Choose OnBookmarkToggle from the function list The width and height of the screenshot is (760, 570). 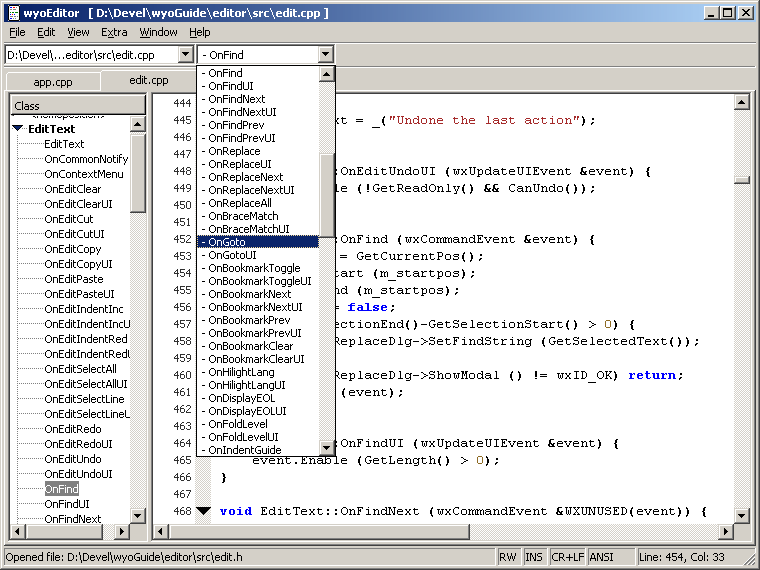(254, 268)
